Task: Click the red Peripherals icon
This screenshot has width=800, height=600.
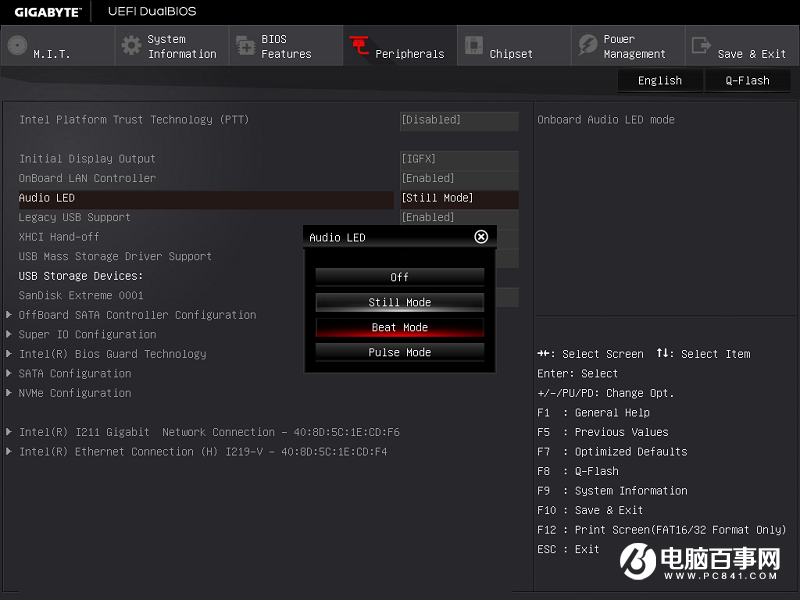Action: (x=359, y=46)
